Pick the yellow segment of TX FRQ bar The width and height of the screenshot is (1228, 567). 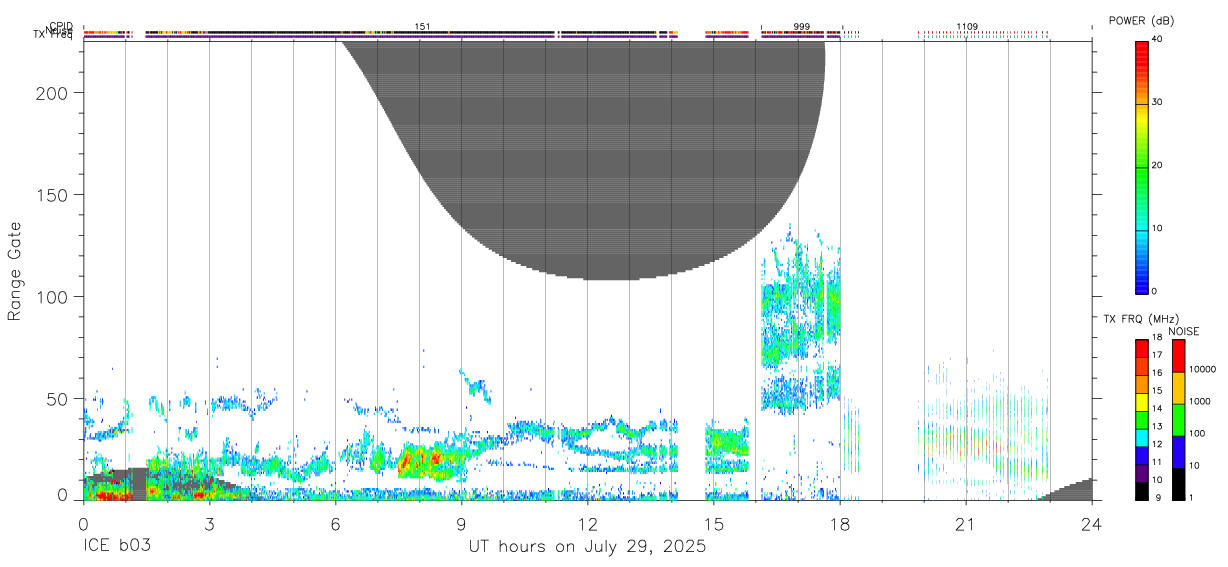pos(1141,401)
